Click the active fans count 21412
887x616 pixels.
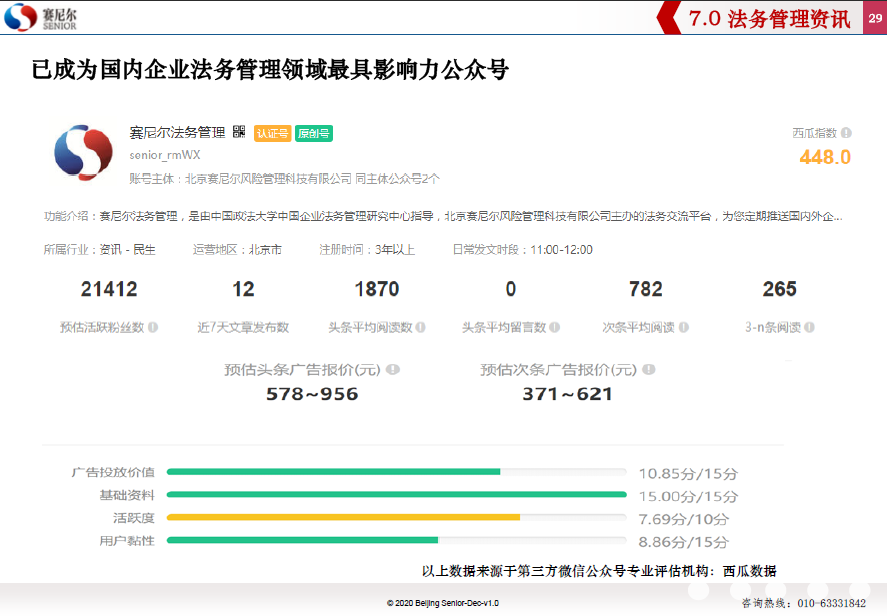point(109,289)
